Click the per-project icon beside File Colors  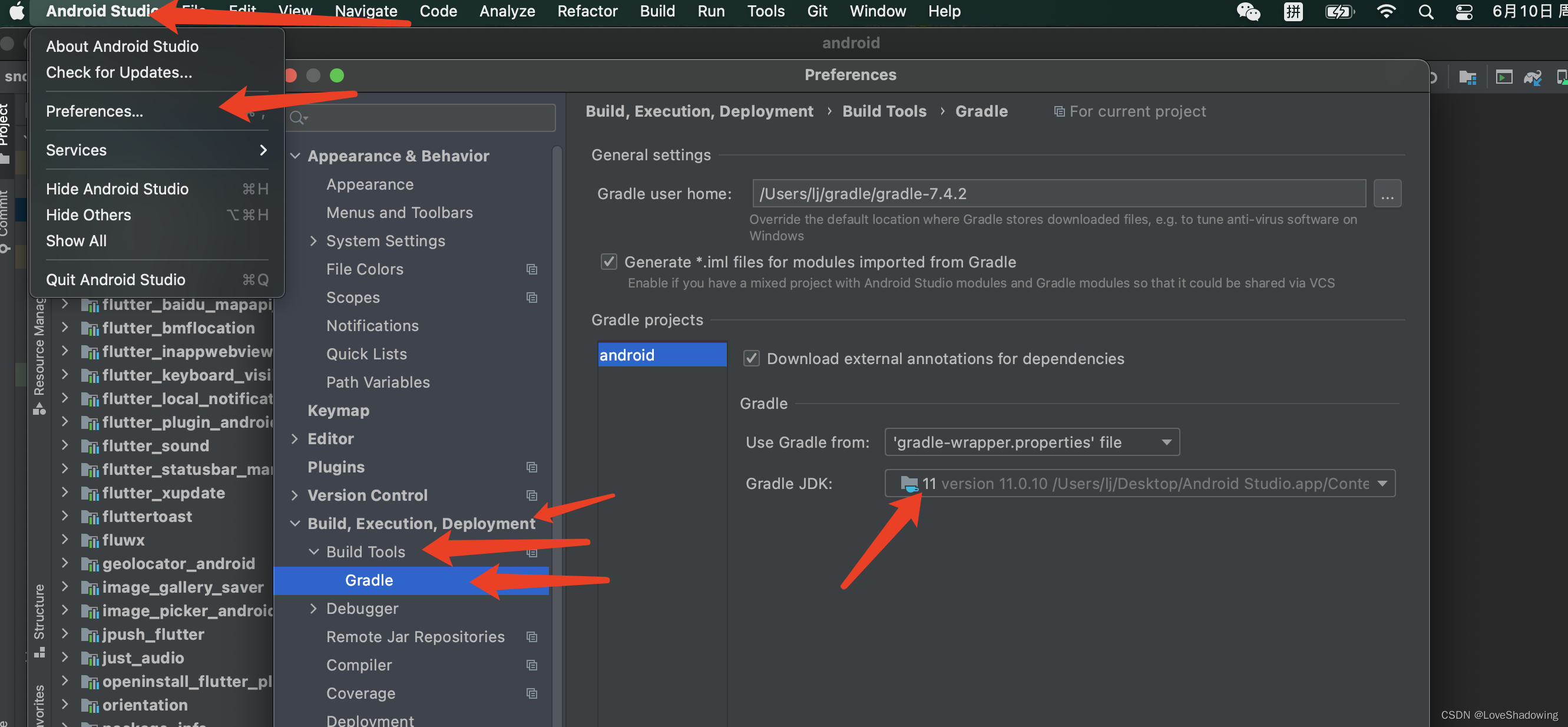(531, 269)
